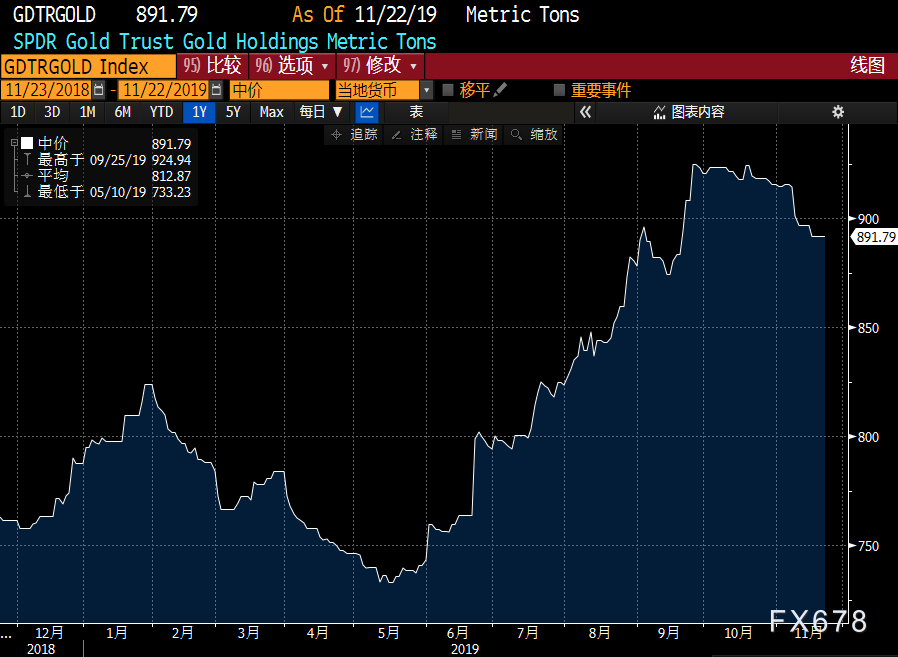Select the 3D range tab

click(x=52, y=112)
